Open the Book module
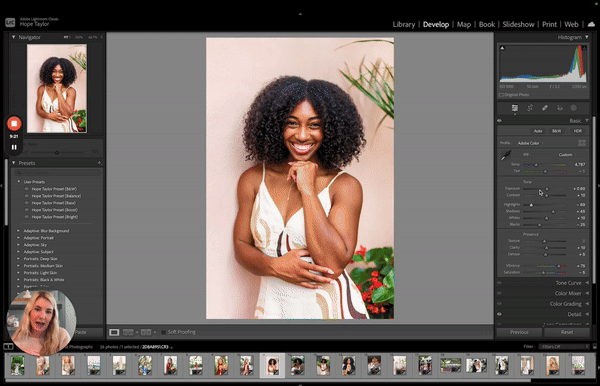This screenshot has width=600, height=386. coord(487,24)
